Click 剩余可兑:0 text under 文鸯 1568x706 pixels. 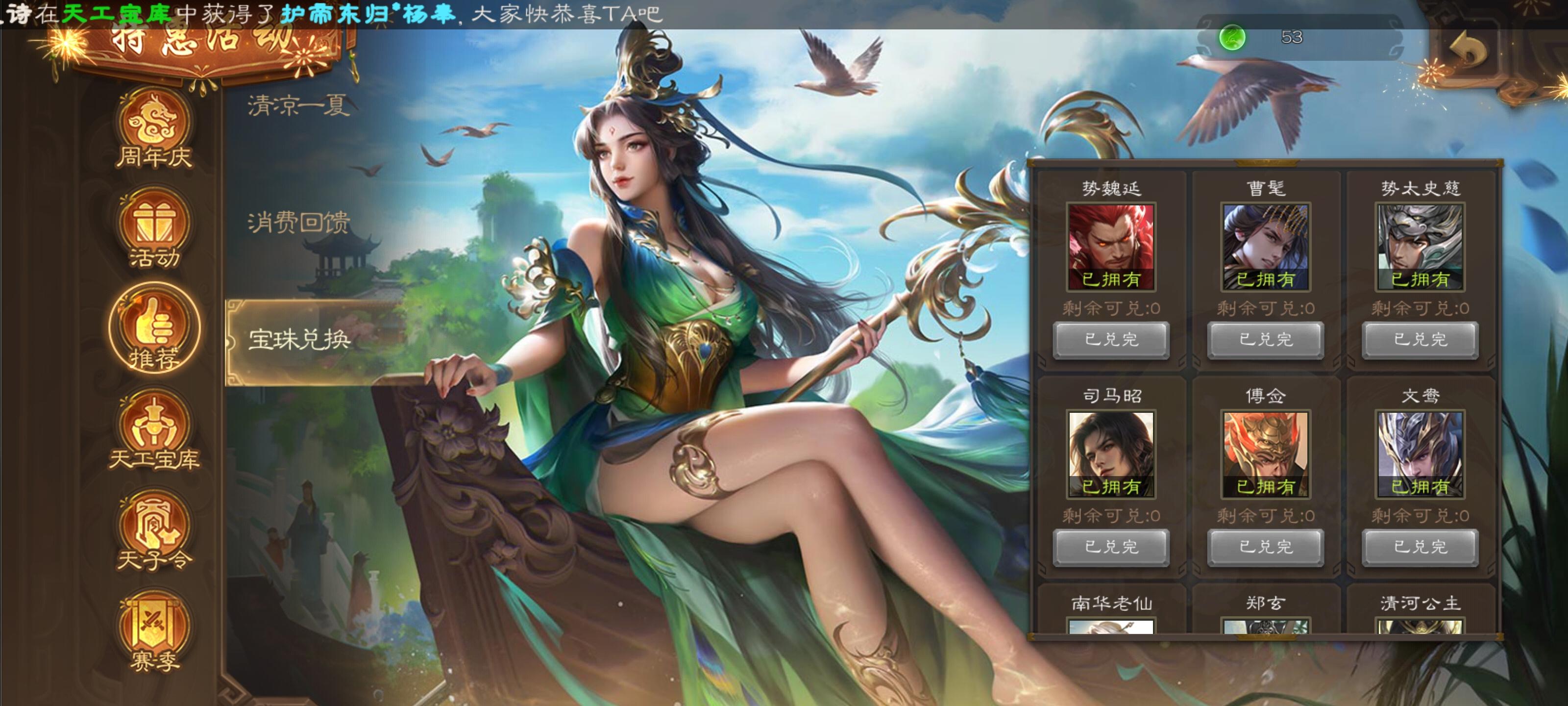pos(1420,515)
